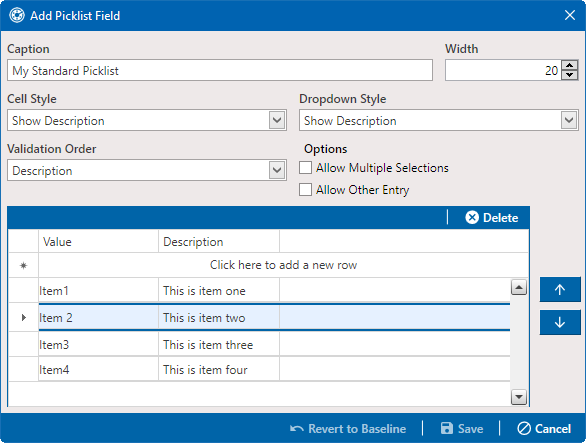Edit the Caption text field
Screen dimensions: 586x443
(x=220, y=70)
